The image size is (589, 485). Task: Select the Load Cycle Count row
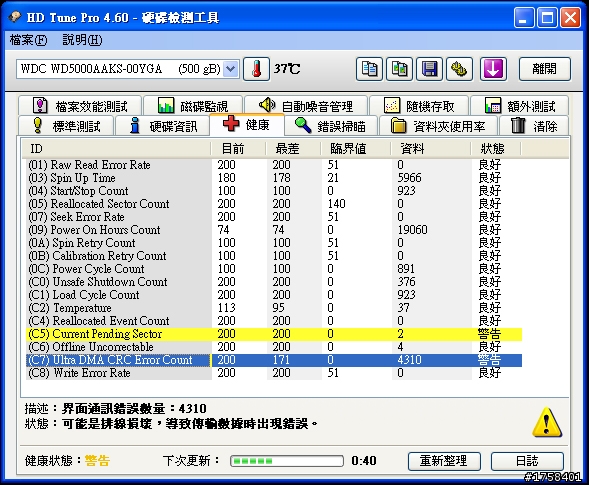(273, 295)
